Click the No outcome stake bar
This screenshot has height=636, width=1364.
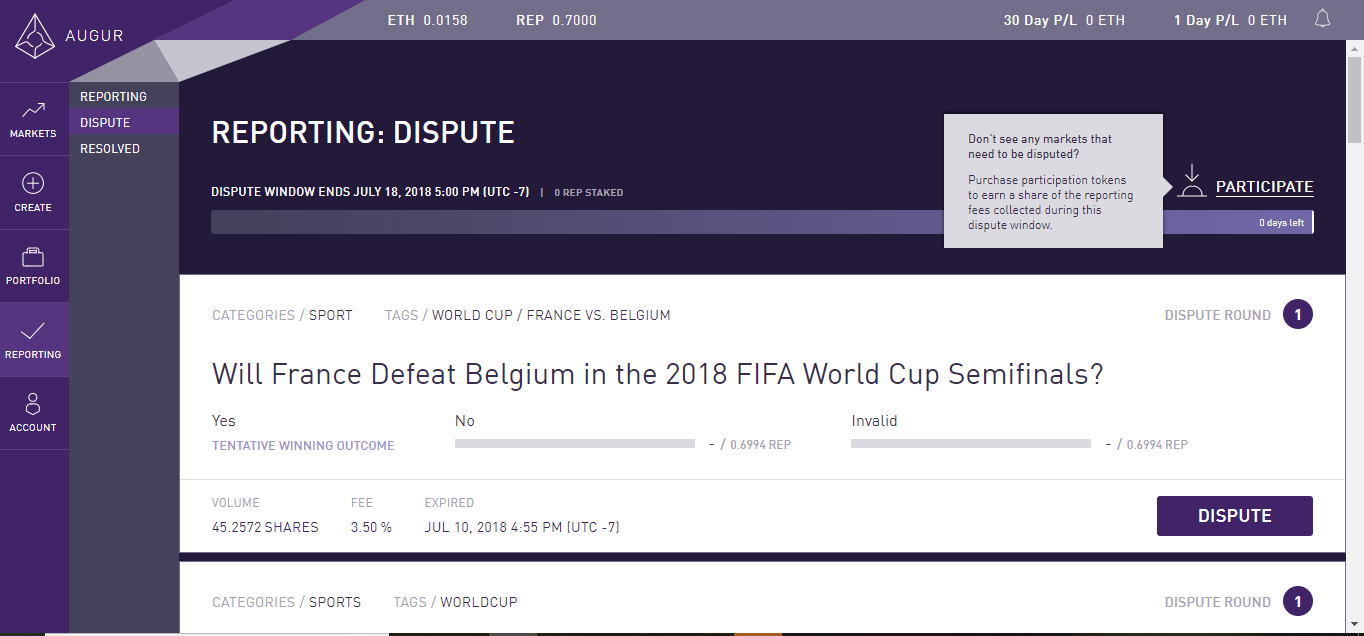click(x=574, y=443)
